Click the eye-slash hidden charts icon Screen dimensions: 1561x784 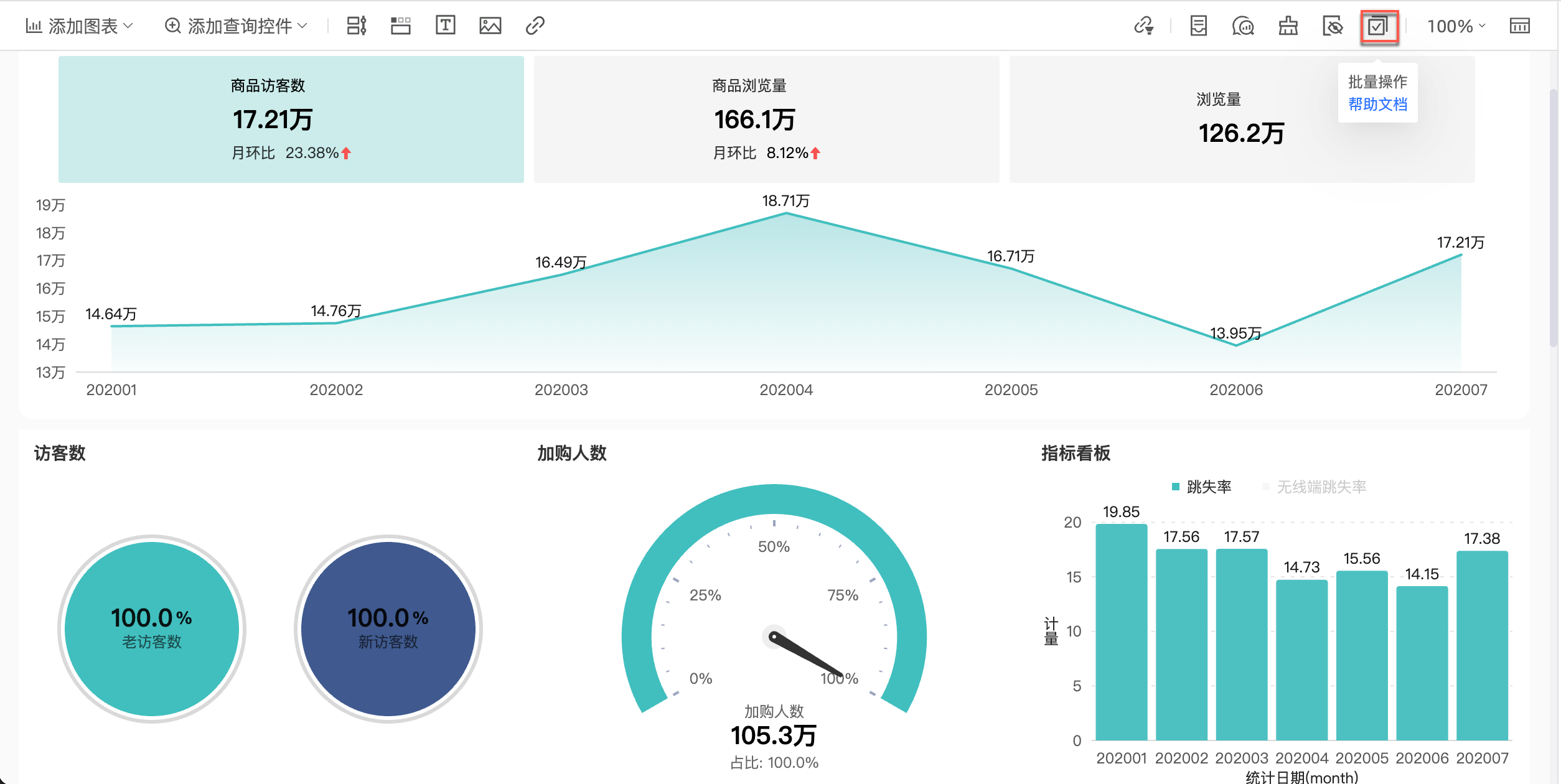point(1332,26)
